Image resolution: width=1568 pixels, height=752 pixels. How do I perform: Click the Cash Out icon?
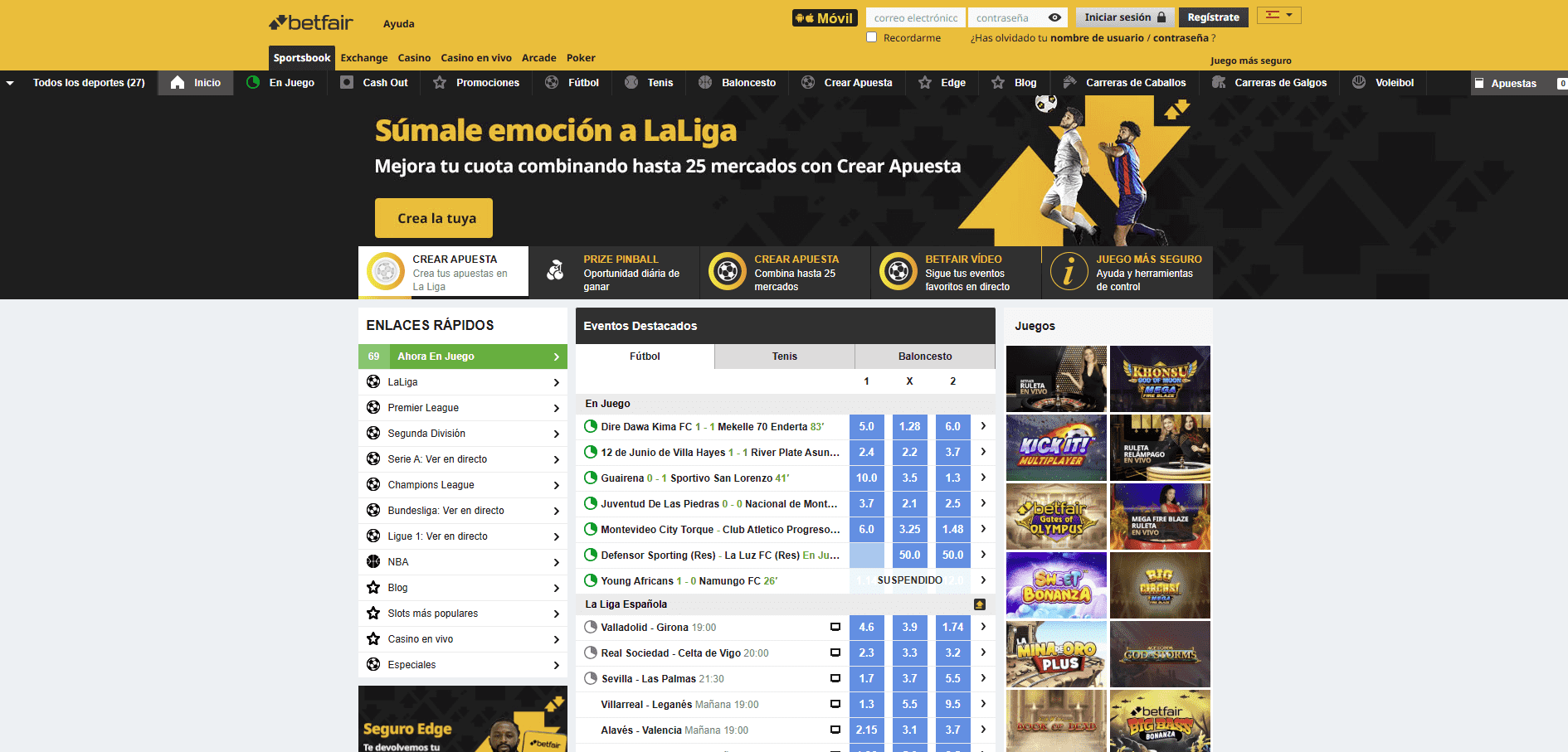click(347, 82)
